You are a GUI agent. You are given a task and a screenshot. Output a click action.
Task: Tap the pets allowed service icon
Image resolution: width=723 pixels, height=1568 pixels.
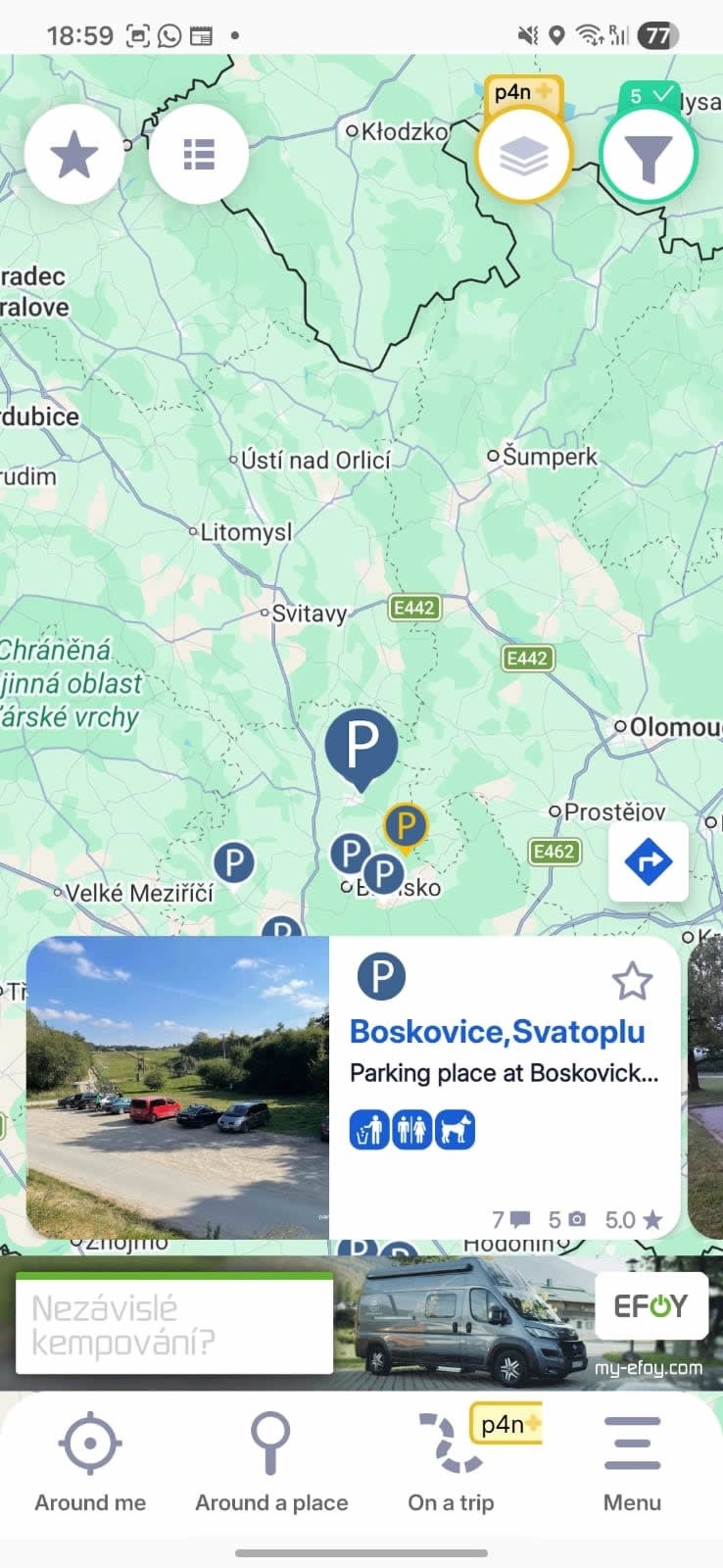(x=456, y=1130)
